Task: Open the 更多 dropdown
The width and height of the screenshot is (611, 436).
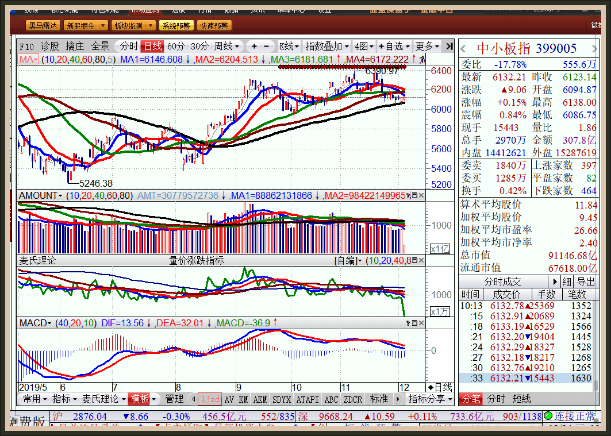Action: 427,46
